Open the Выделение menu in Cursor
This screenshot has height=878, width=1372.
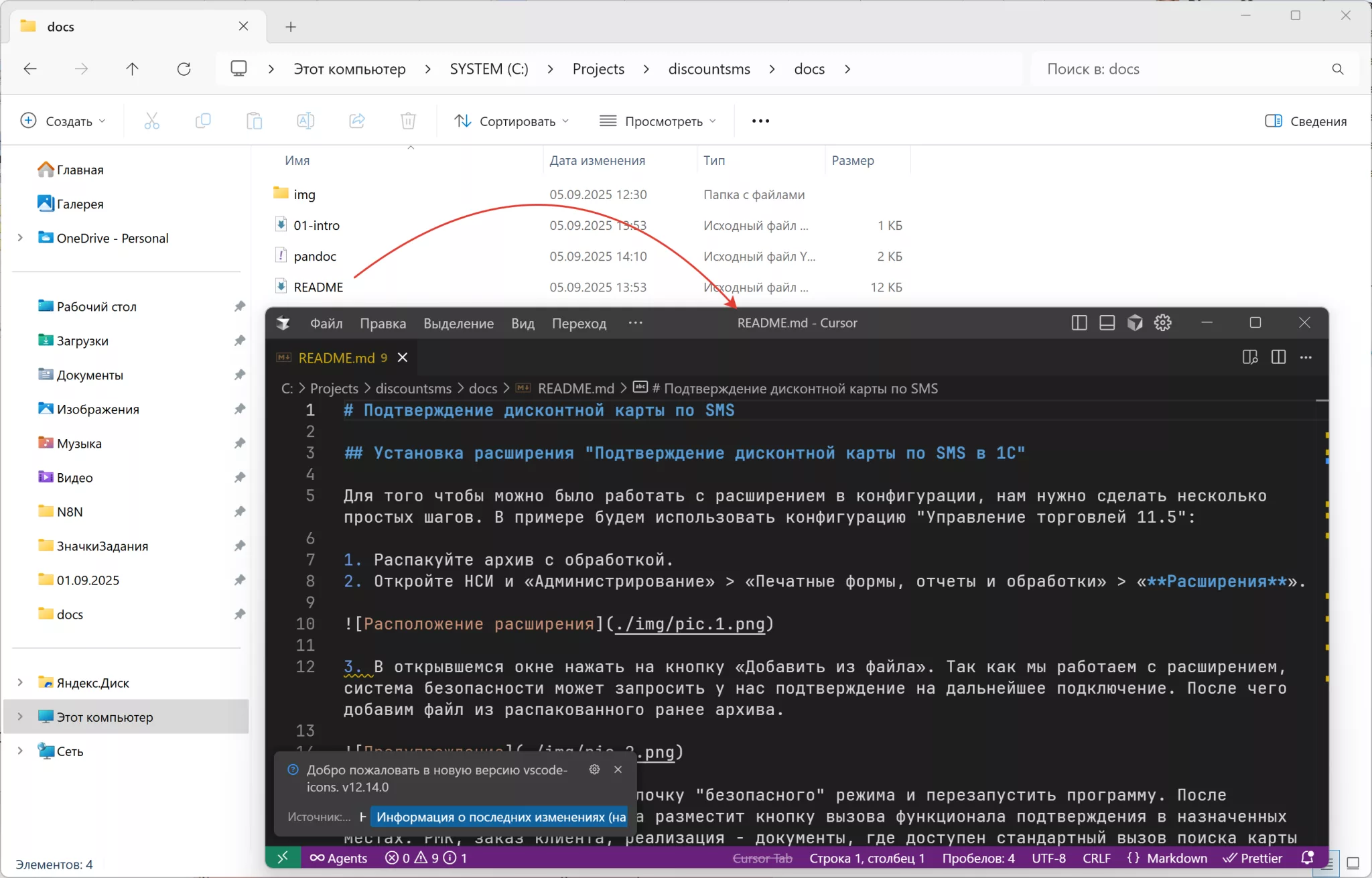(x=458, y=324)
